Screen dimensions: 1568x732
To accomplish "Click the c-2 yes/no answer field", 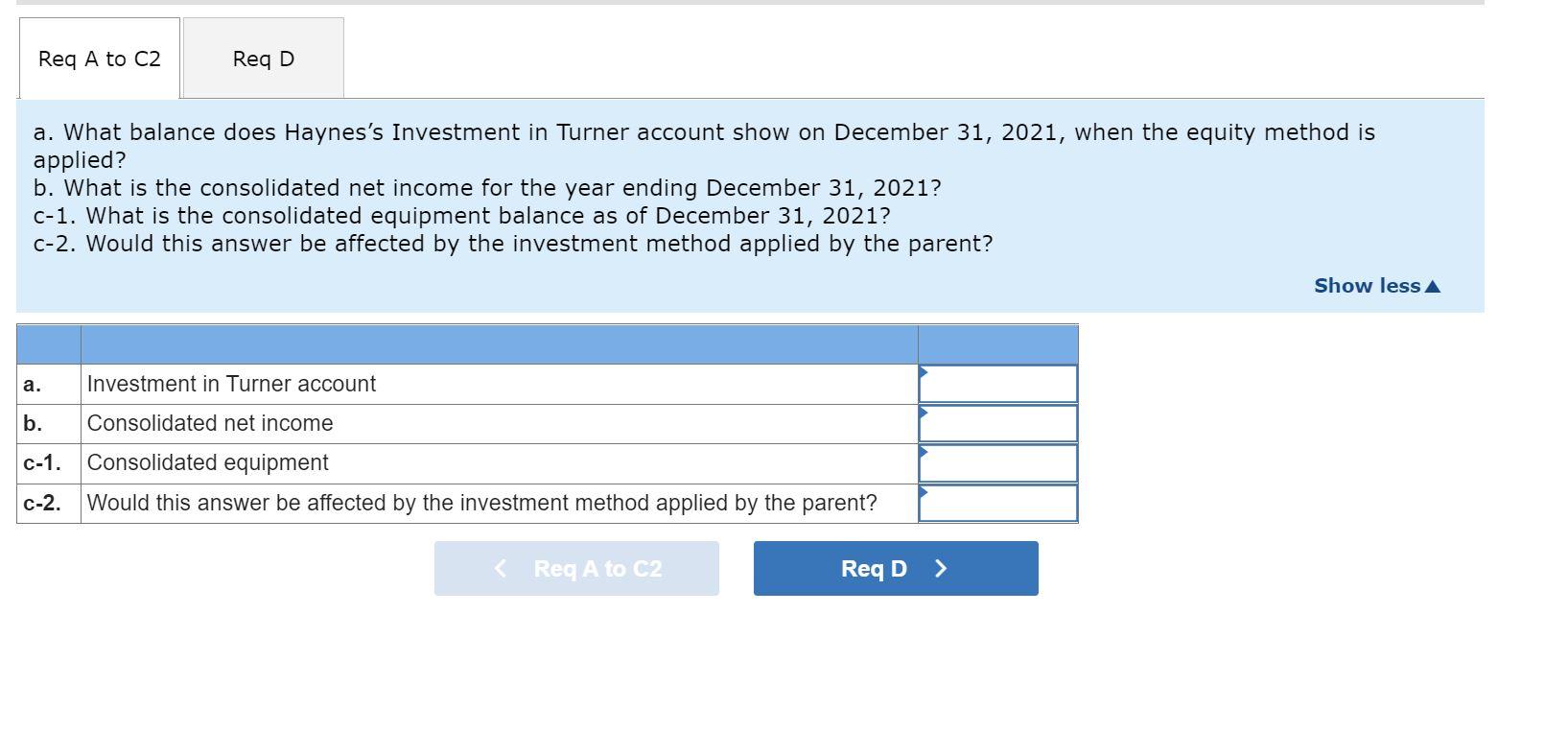I will [997, 502].
